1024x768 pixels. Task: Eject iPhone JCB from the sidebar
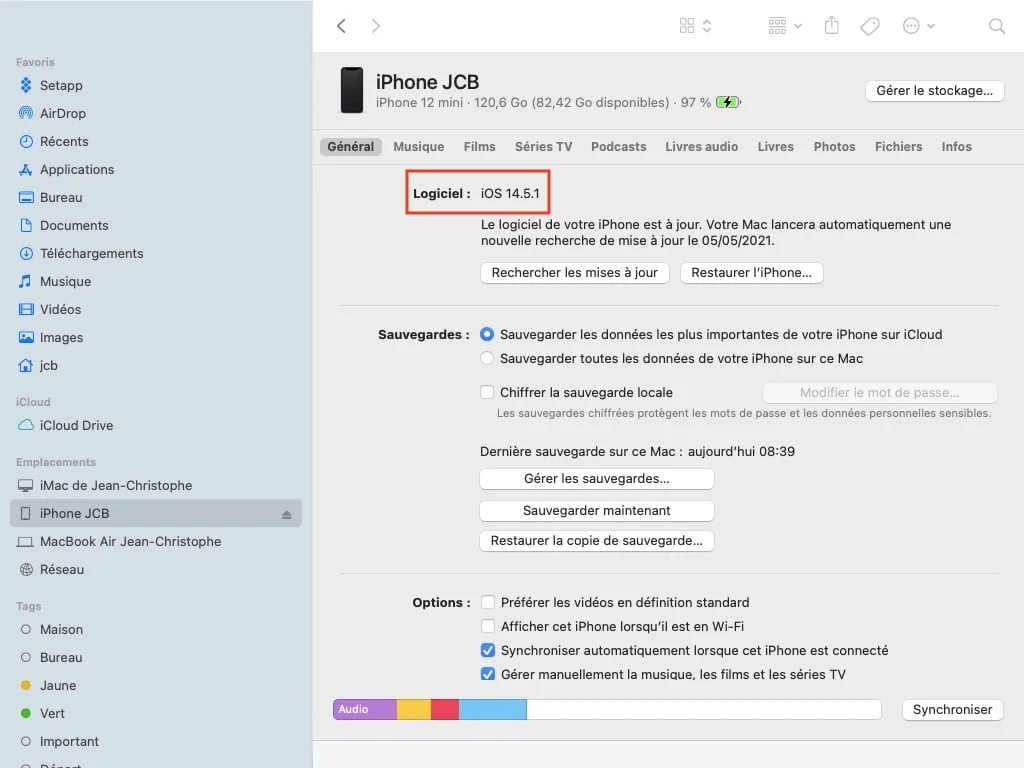coord(287,515)
